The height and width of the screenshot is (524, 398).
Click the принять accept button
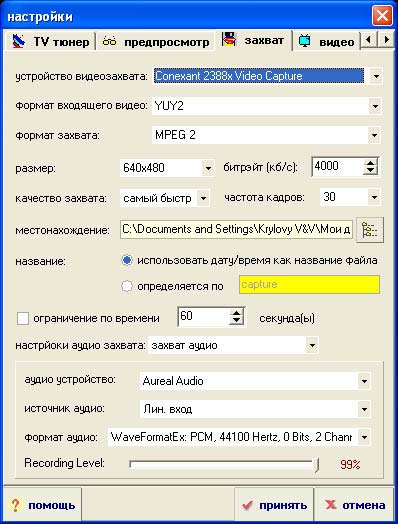point(274,505)
